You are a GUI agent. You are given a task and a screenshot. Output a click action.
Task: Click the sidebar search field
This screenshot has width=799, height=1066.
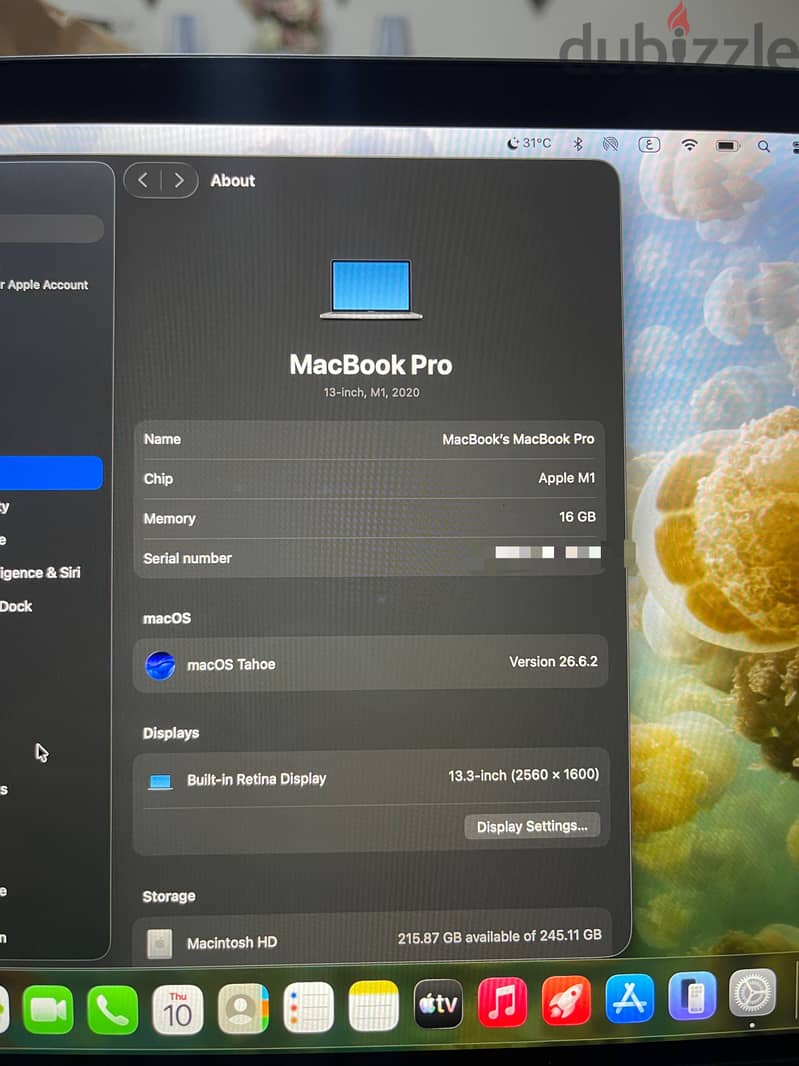(52, 228)
